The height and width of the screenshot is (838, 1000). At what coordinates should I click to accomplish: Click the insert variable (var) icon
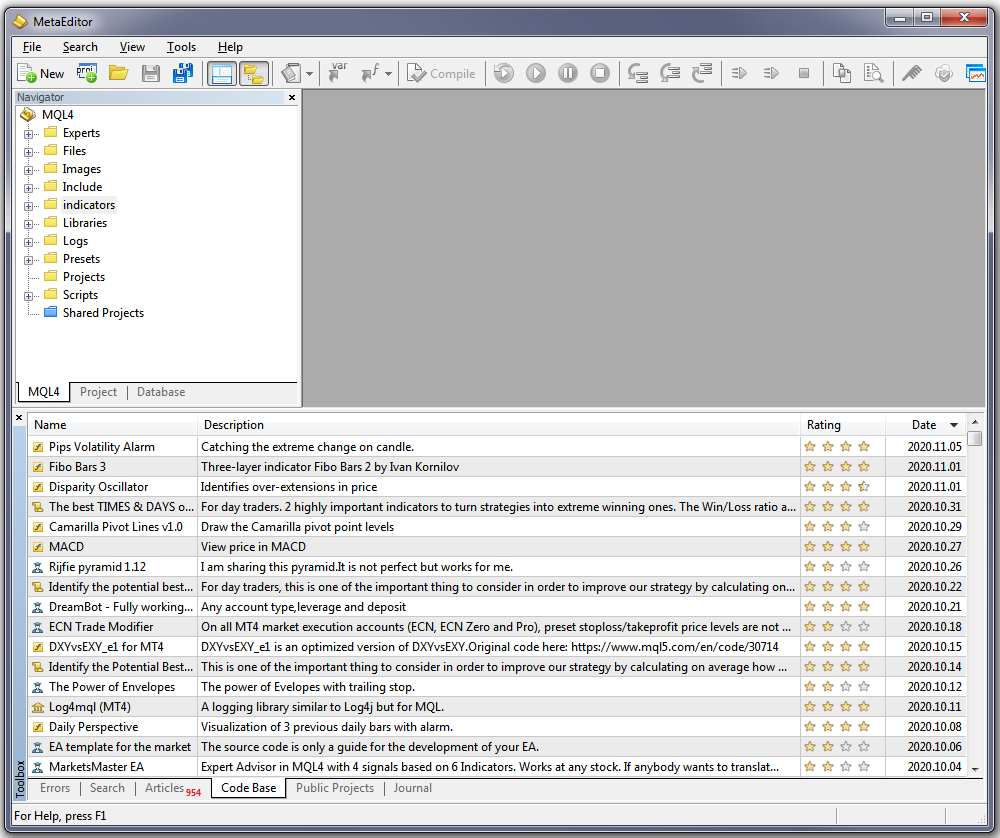tap(338, 73)
